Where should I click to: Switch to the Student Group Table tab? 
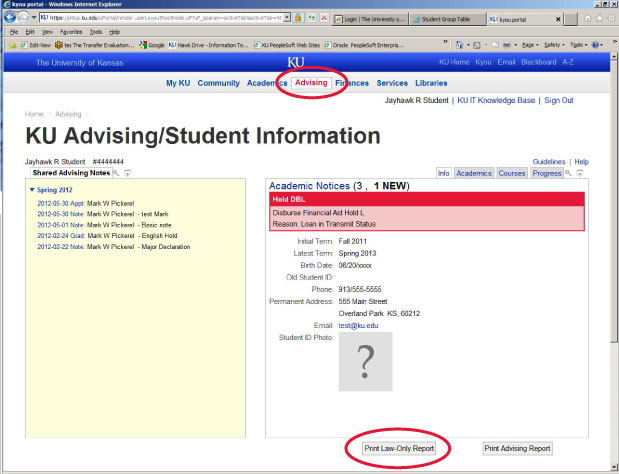[x=447, y=19]
